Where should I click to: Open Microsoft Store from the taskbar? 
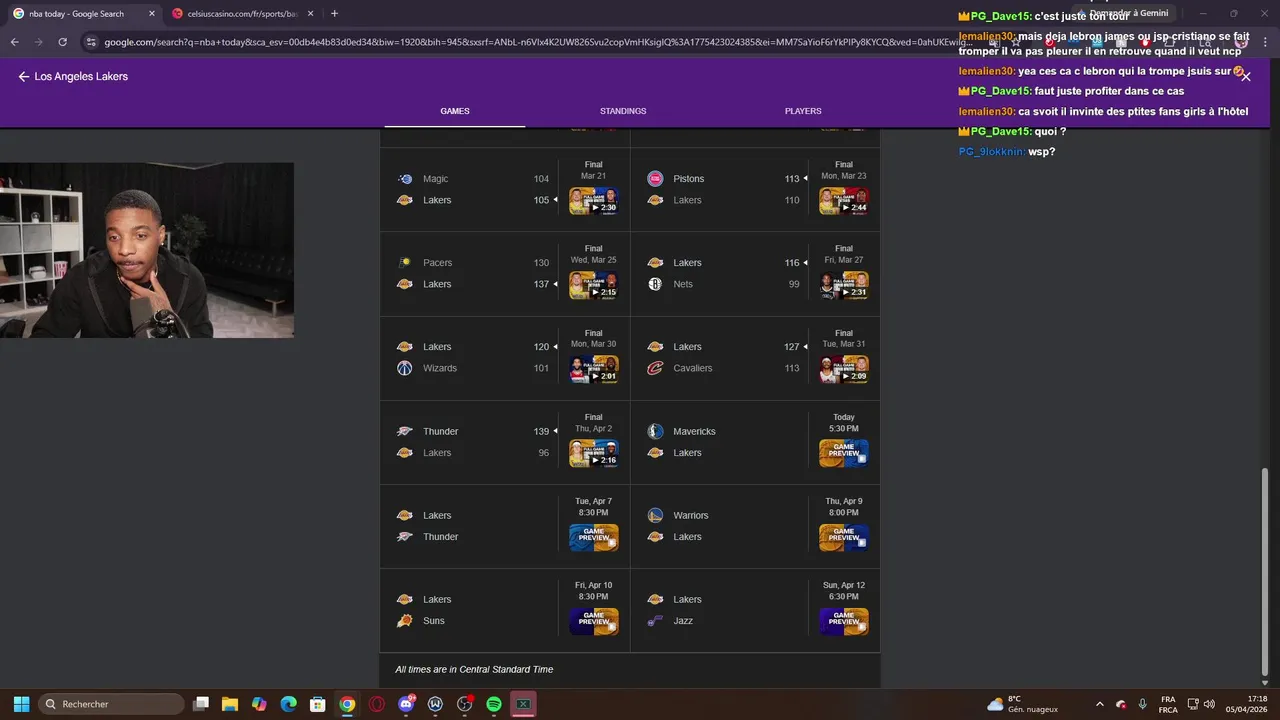[317, 704]
